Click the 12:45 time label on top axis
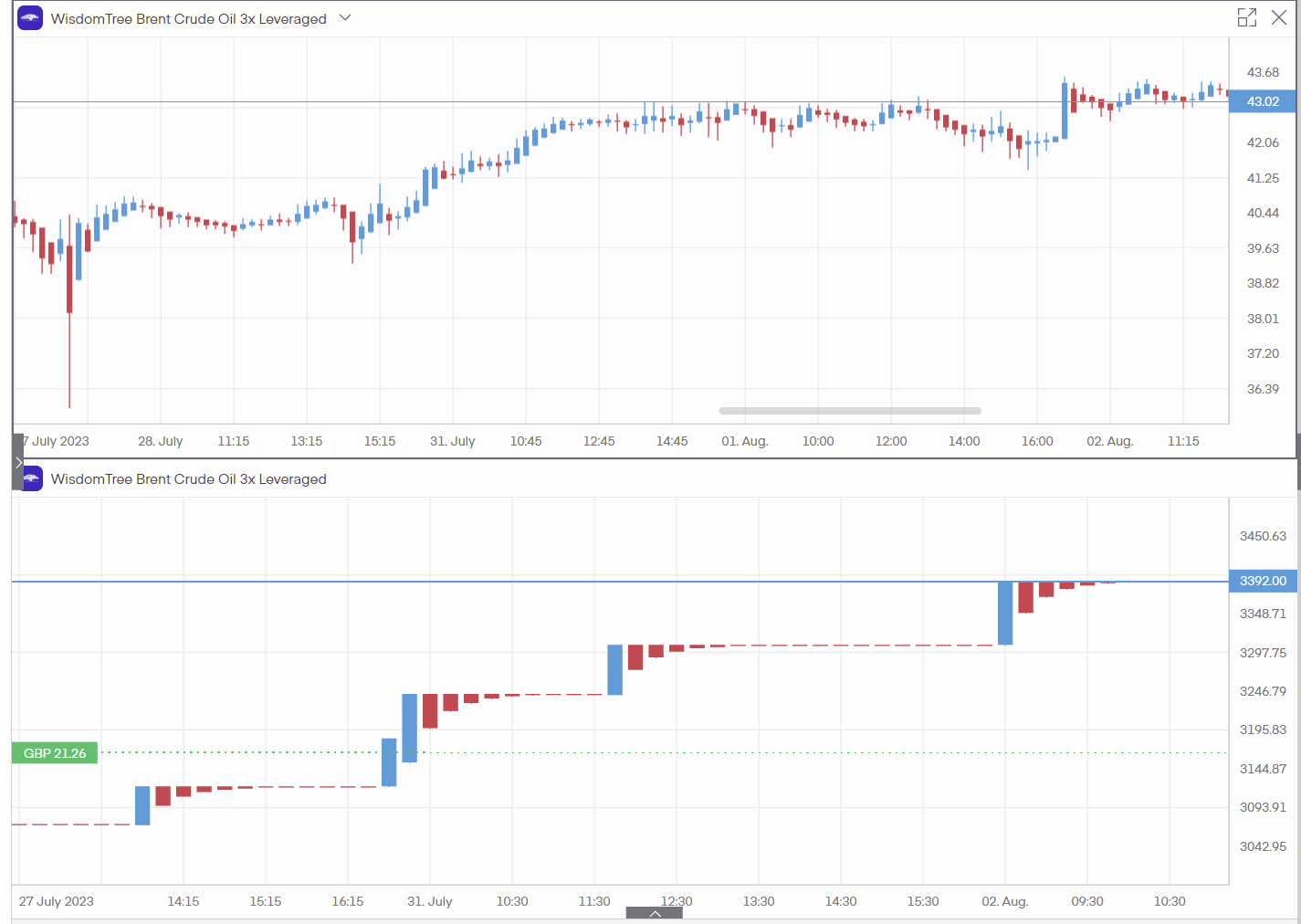 click(599, 441)
